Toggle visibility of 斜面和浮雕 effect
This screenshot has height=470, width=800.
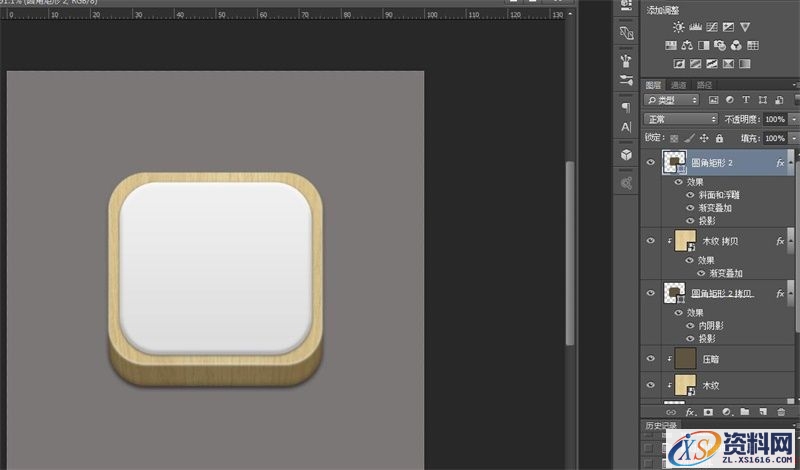point(689,196)
